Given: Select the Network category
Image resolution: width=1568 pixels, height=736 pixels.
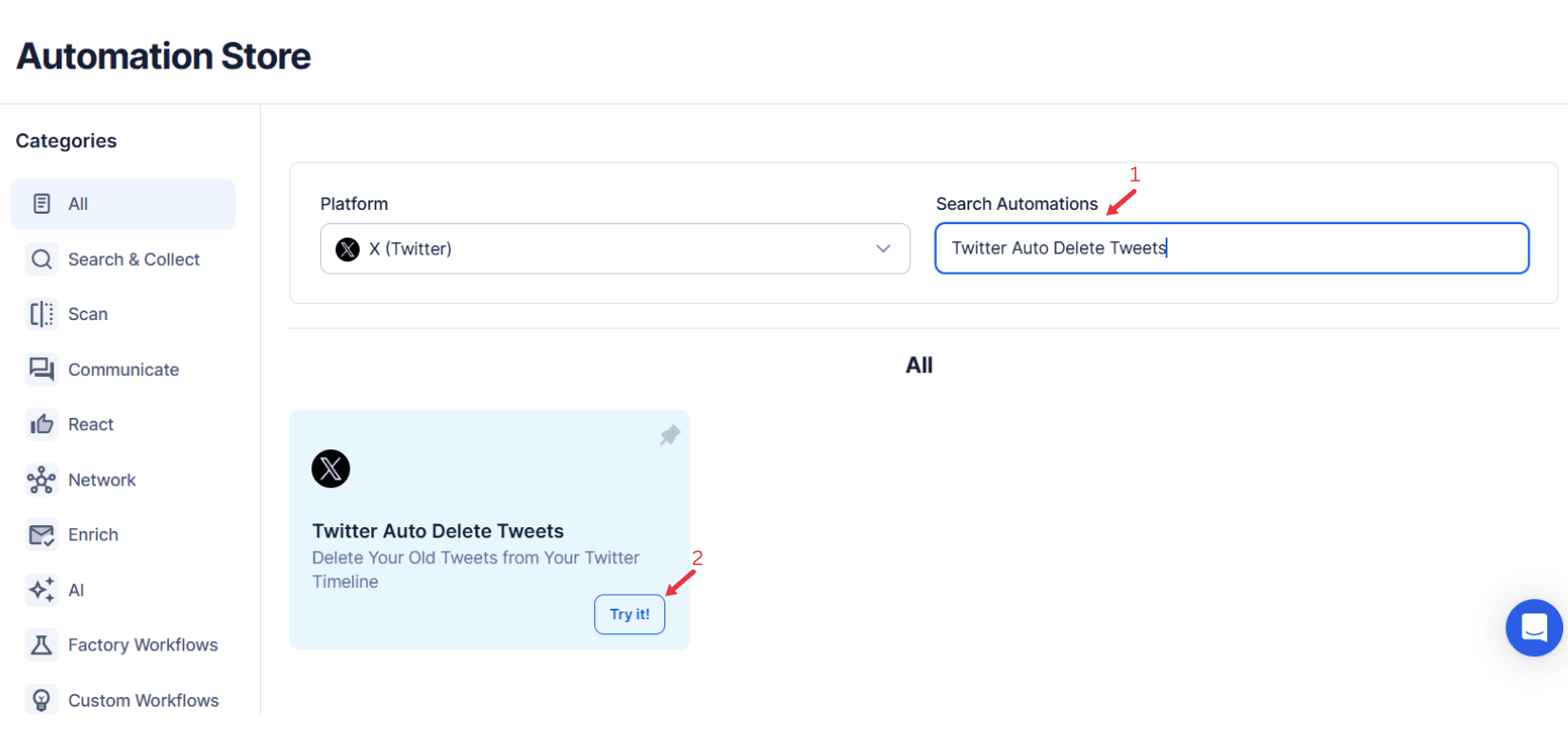Looking at the screenshot, I should (x=102, y=480).
